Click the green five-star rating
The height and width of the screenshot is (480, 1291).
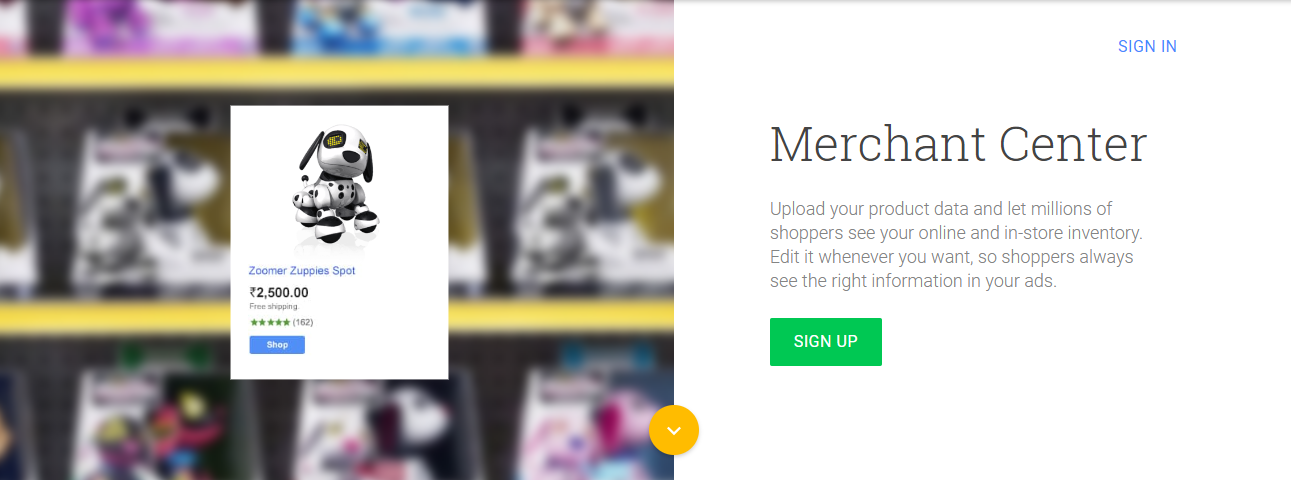pos(270,322)
